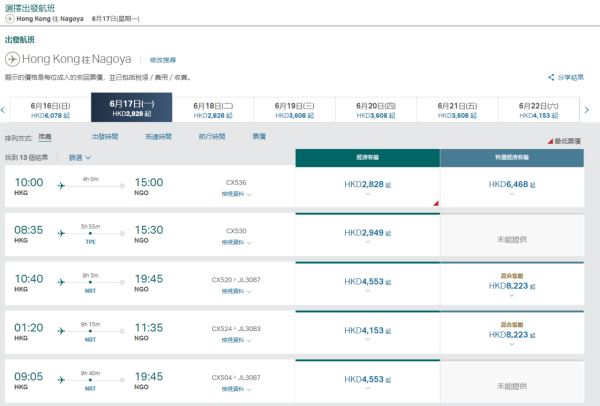Click plane icon on 08:35 HKG flight

click(61, 233)
